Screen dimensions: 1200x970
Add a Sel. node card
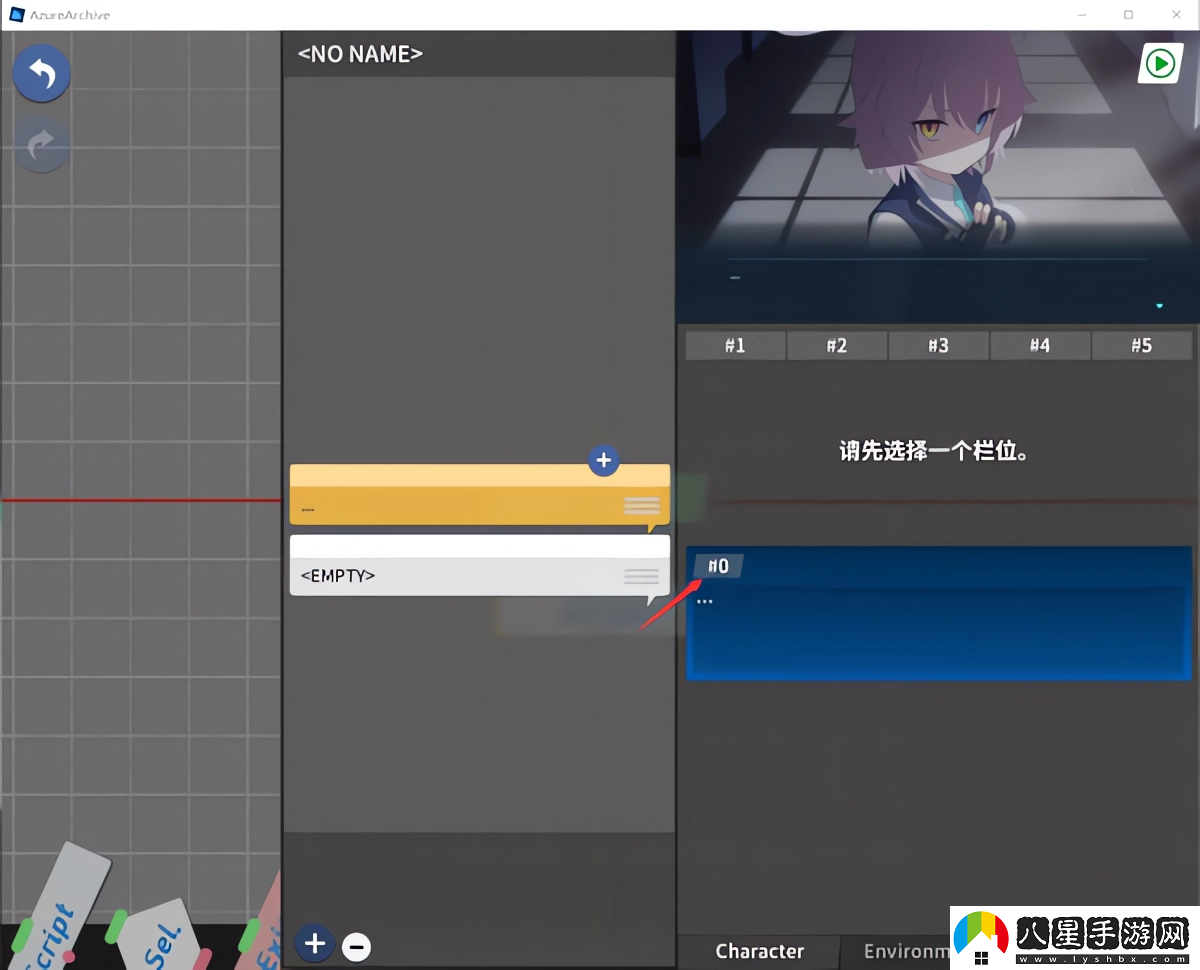click(160, 935)
